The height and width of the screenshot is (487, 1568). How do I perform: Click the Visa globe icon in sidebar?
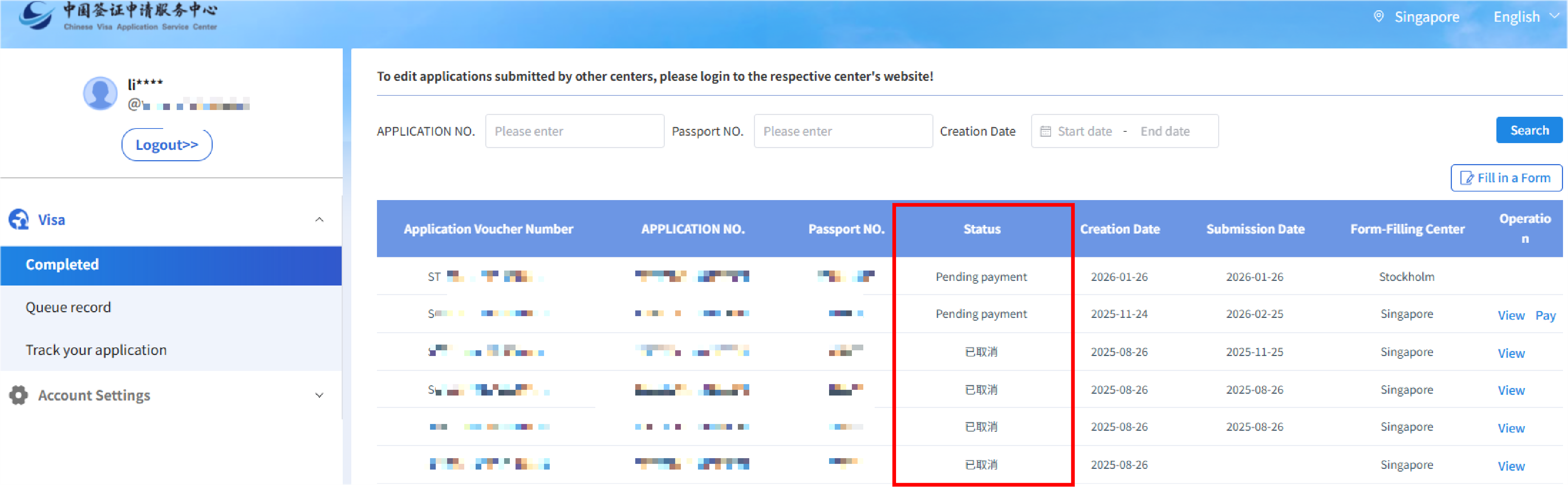19,220
